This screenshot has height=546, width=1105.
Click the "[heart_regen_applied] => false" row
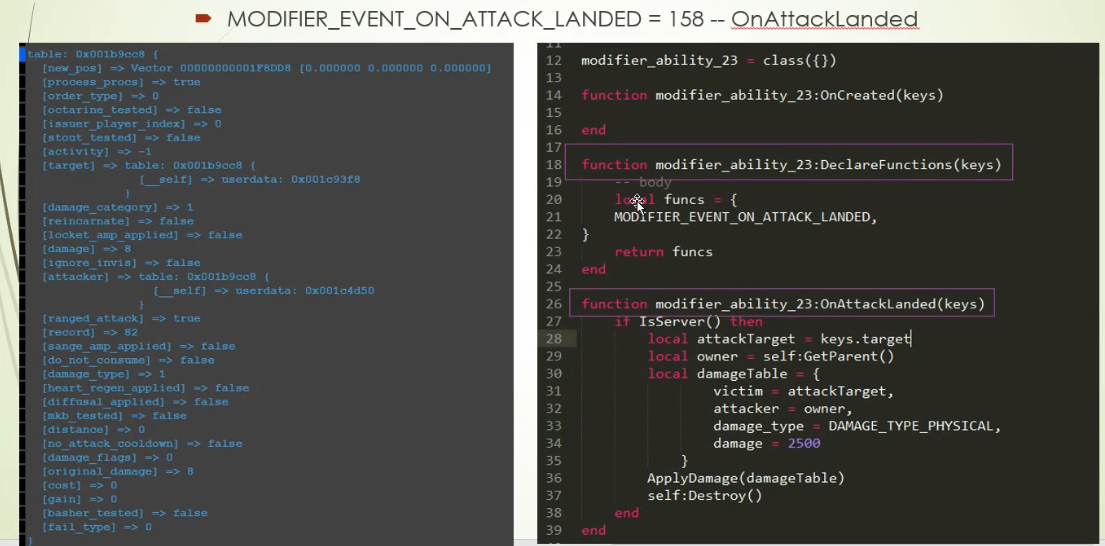[x=145, y=387]
